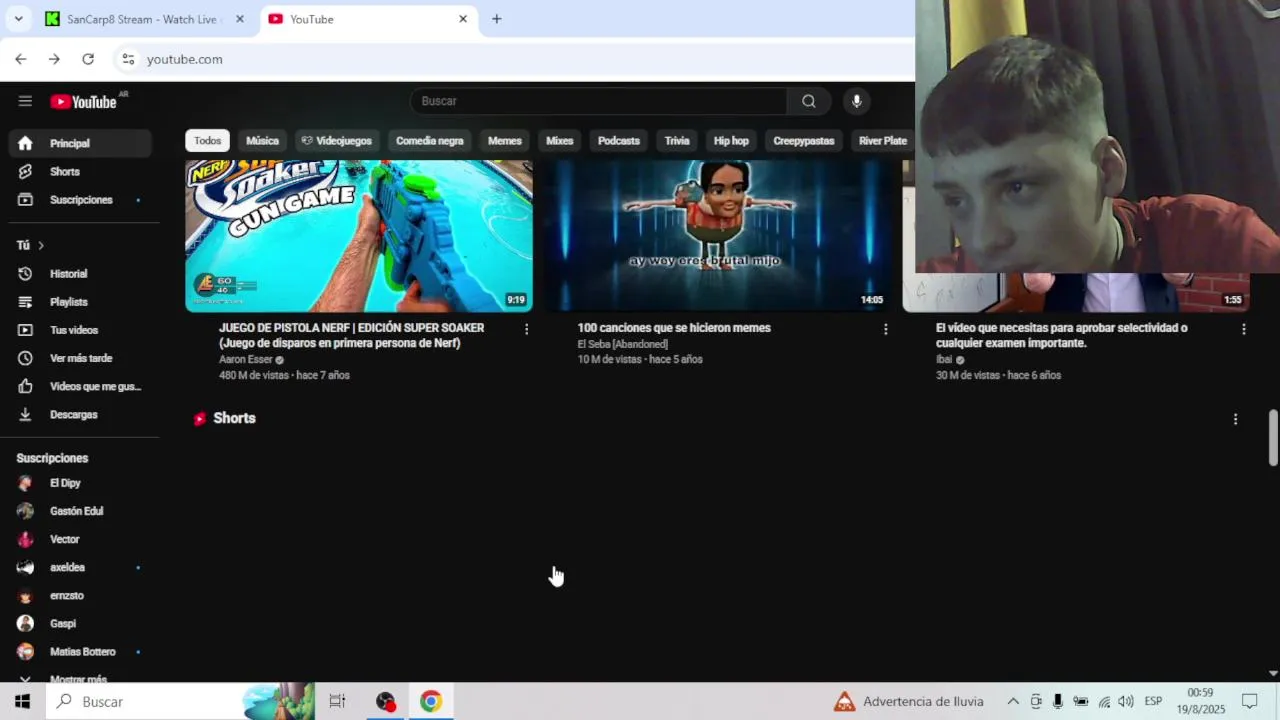Open 100 canciones que se hicieron memes title
Screen dimensions: 1280x720
coord(674,328)
